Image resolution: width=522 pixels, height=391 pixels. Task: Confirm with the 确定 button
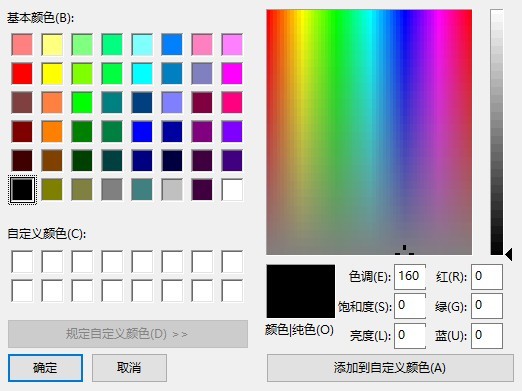[x=45, y=368]
